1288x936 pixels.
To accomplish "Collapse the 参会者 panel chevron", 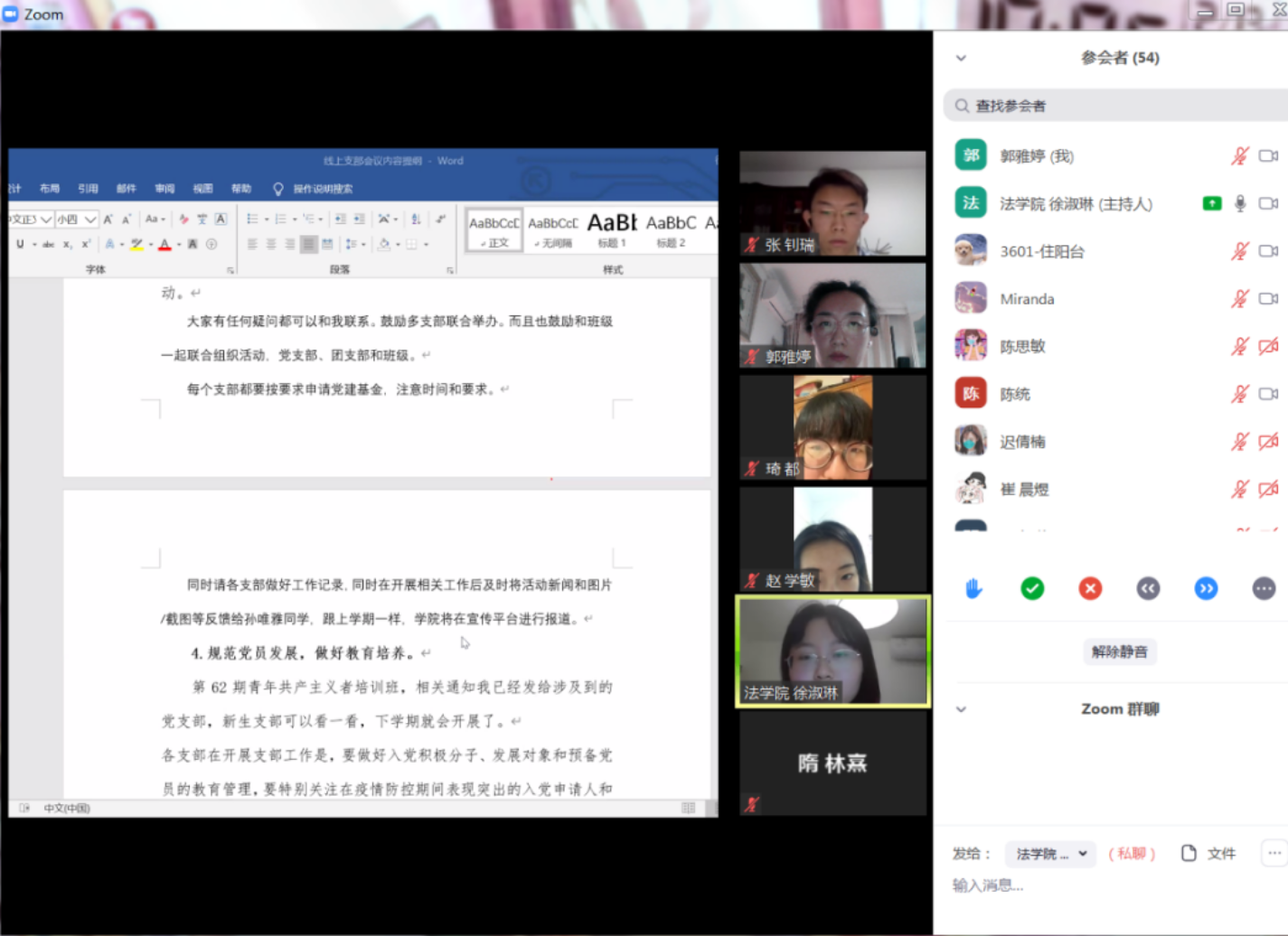I will [961, 58].
